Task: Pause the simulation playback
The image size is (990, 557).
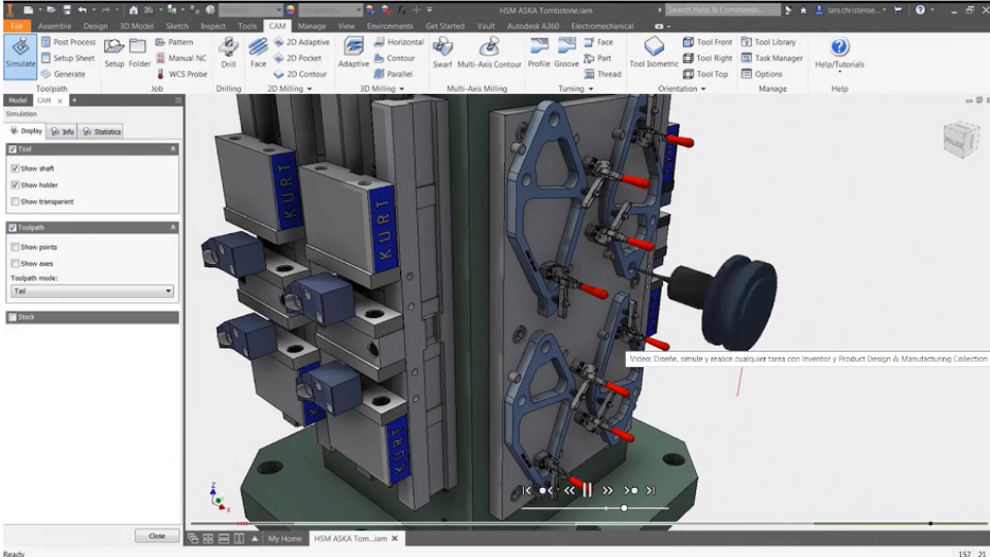Action: 587,490
